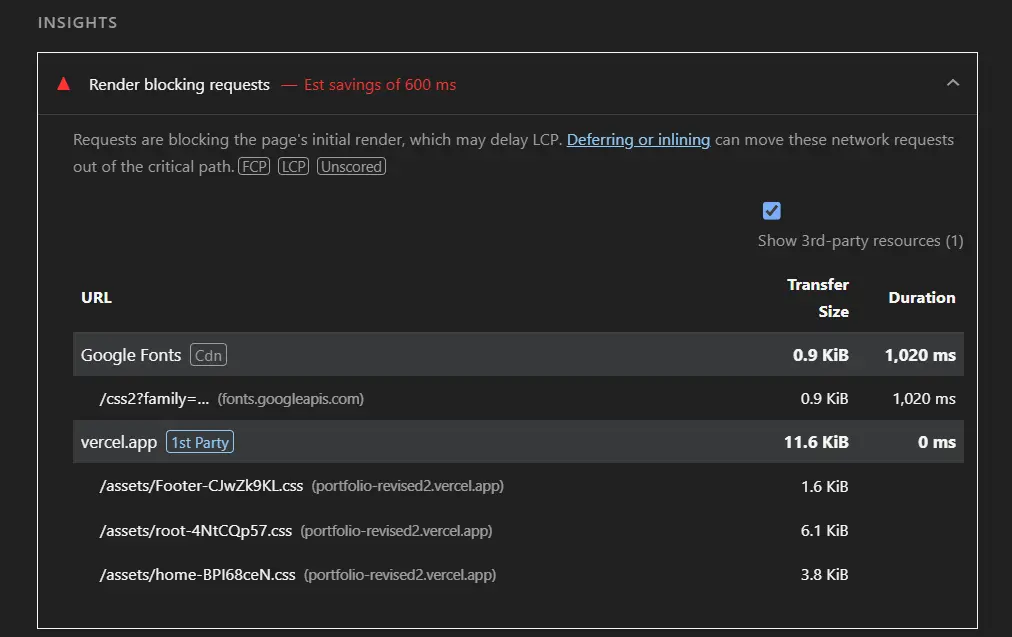Click the 1st Party tag
Screen dimensions: 1012x637
(200, 442)
